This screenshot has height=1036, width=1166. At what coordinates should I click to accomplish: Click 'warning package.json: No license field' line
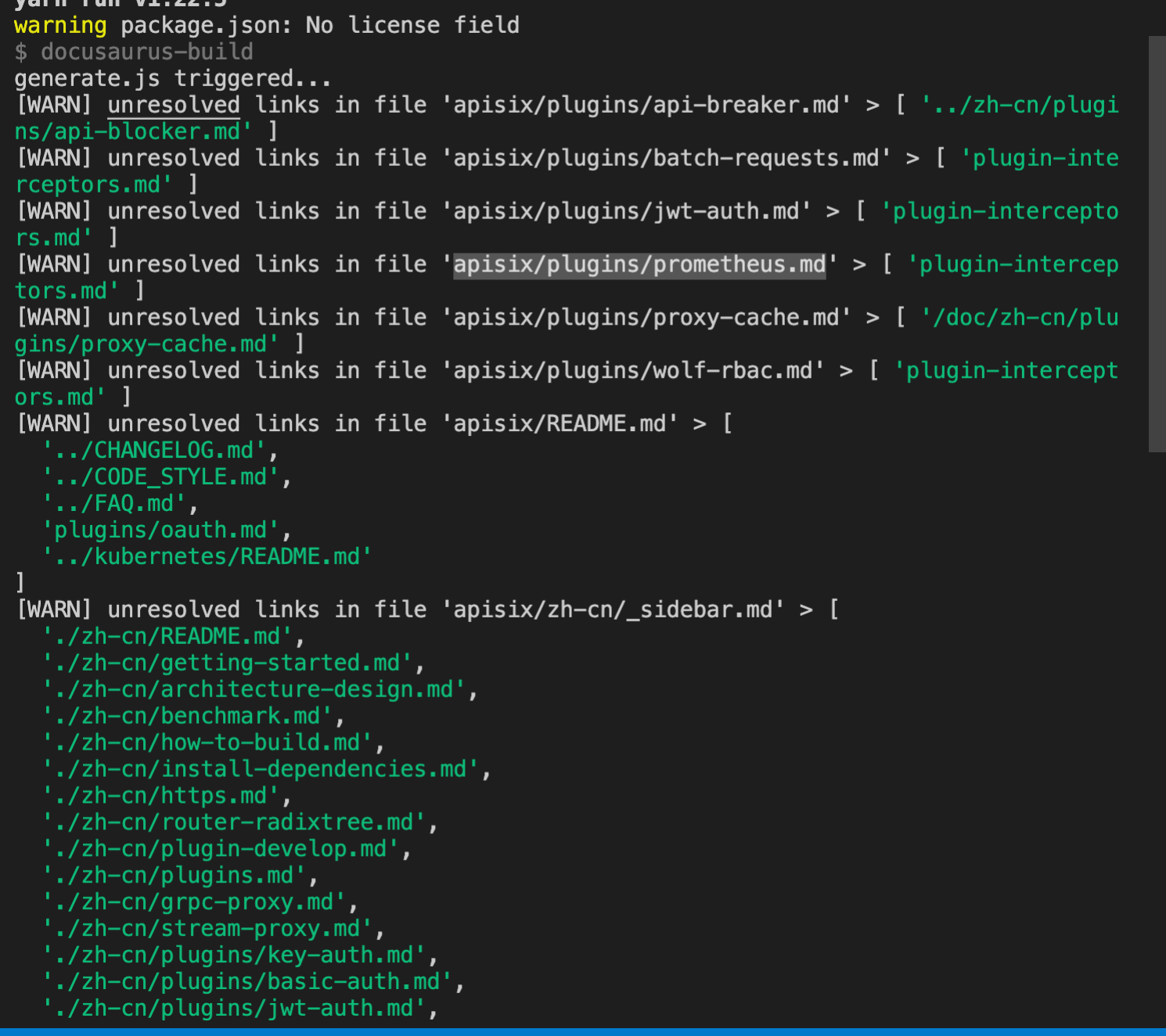267,25
